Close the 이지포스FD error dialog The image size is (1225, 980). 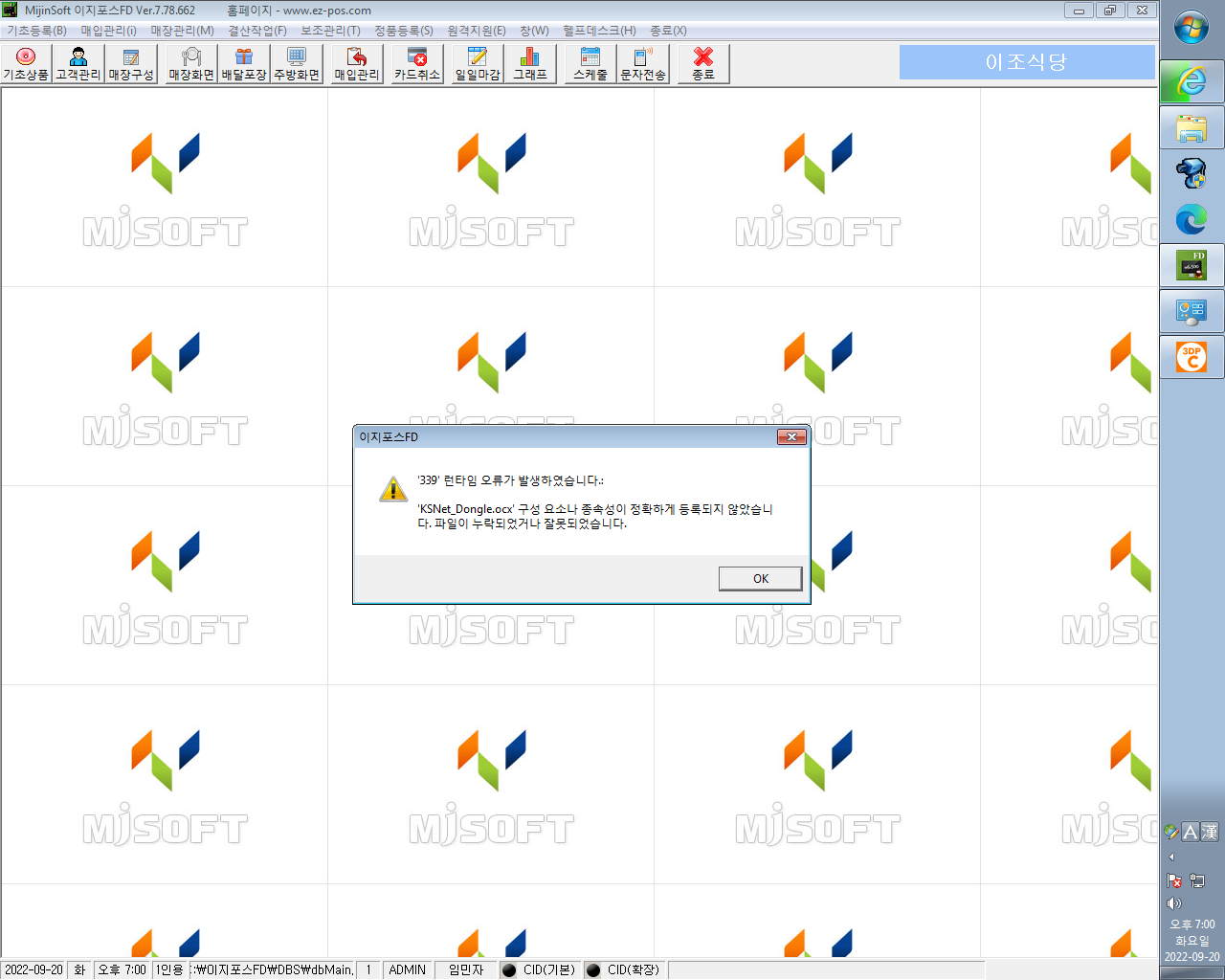(791, 436)
